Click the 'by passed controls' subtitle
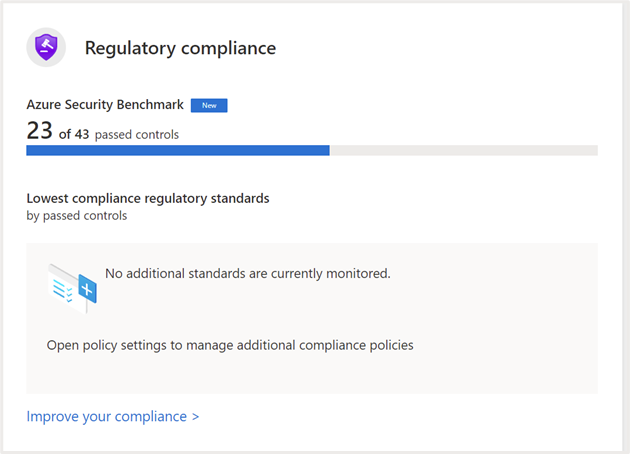This screenshot has width=630, height=454. pyautogui.click(x=77, y=215)
